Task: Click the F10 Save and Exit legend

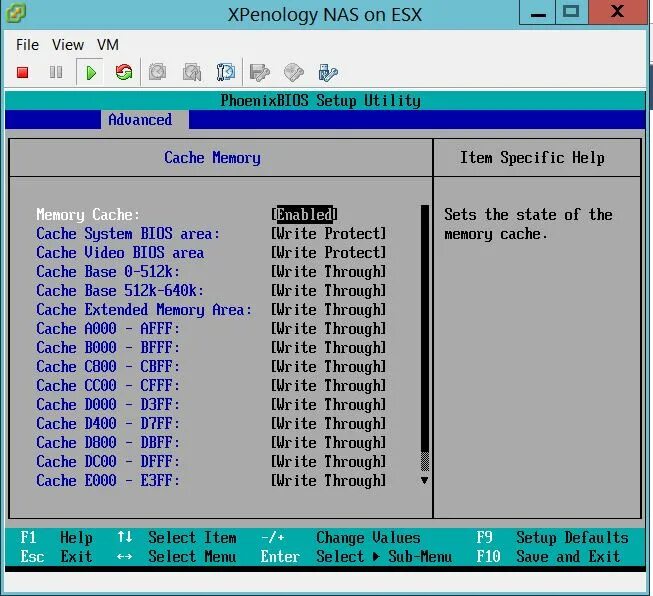Action: [548, 557]
